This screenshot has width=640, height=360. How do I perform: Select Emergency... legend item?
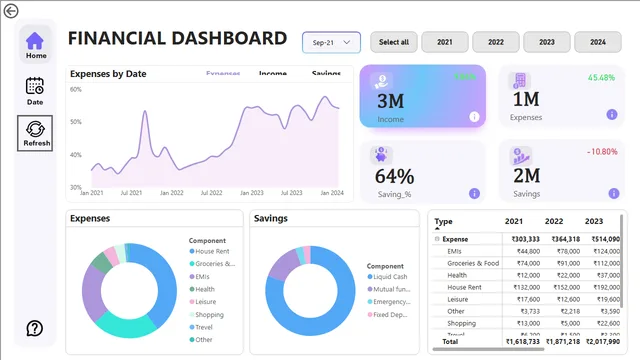(x=389, y=302)
